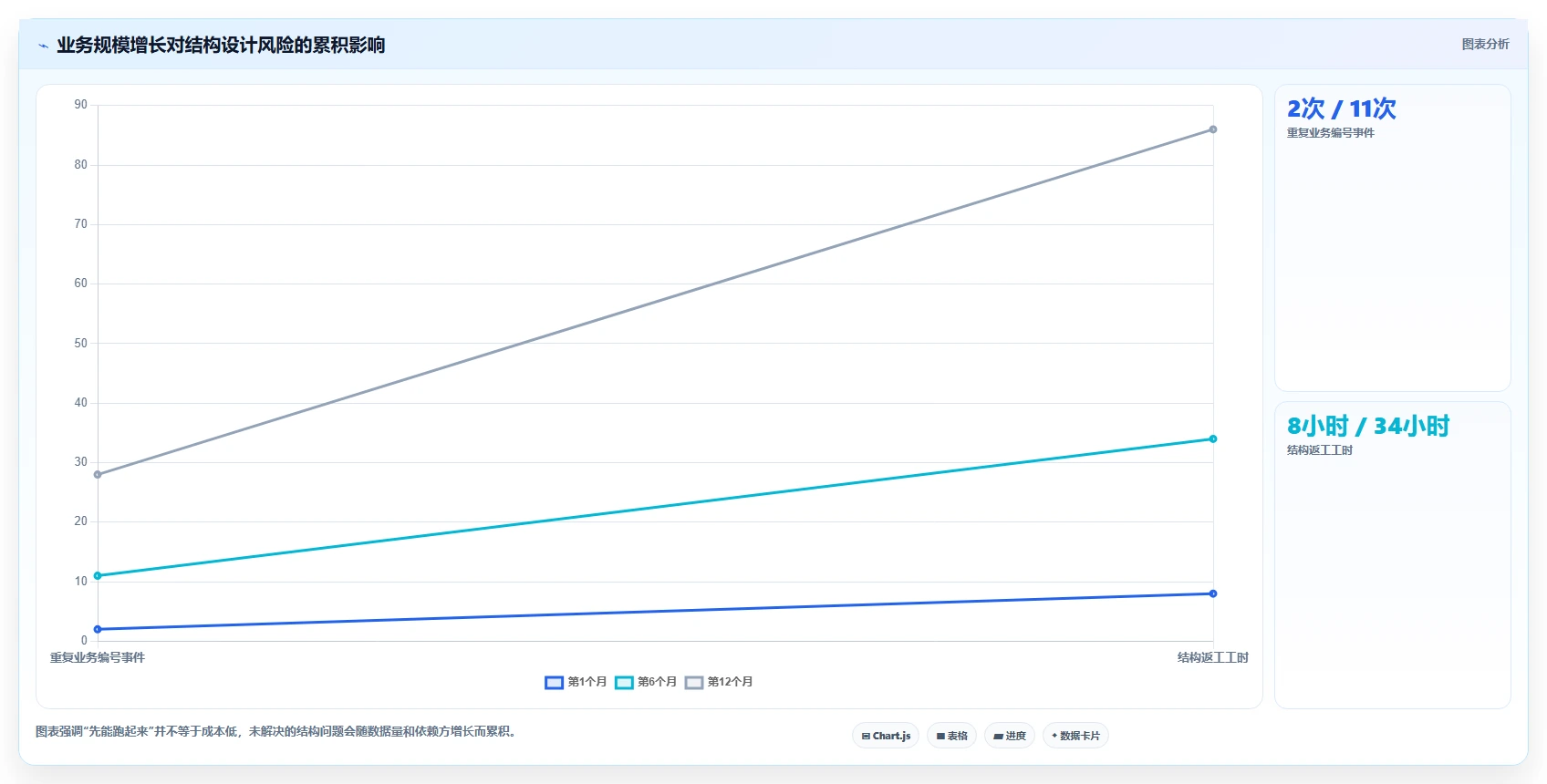Click the star icon in 数据卡片 chip

pyautogui.click(x=1054, y=736)
